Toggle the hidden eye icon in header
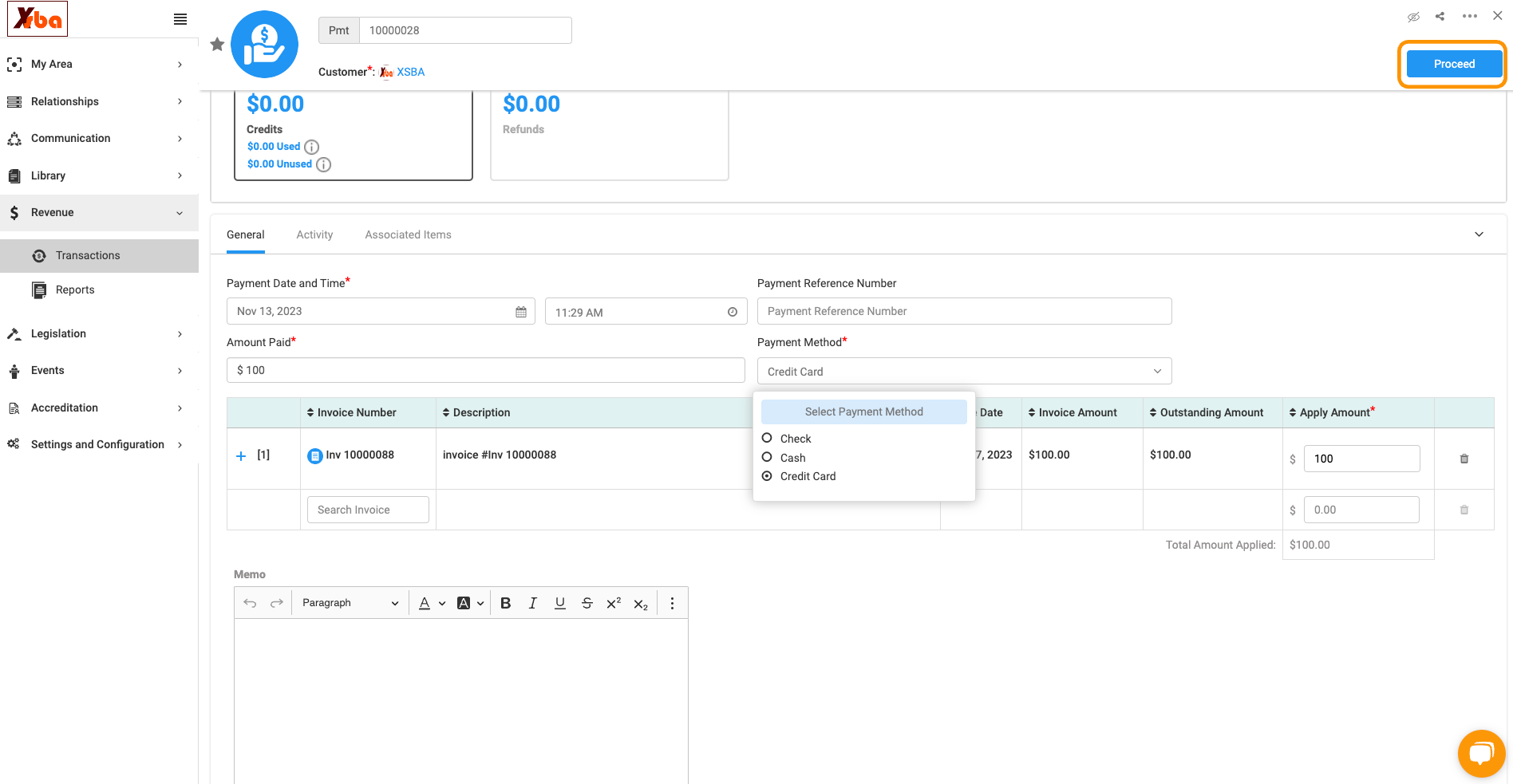This screenshot has width=1513, height=784. [1413, 17]
